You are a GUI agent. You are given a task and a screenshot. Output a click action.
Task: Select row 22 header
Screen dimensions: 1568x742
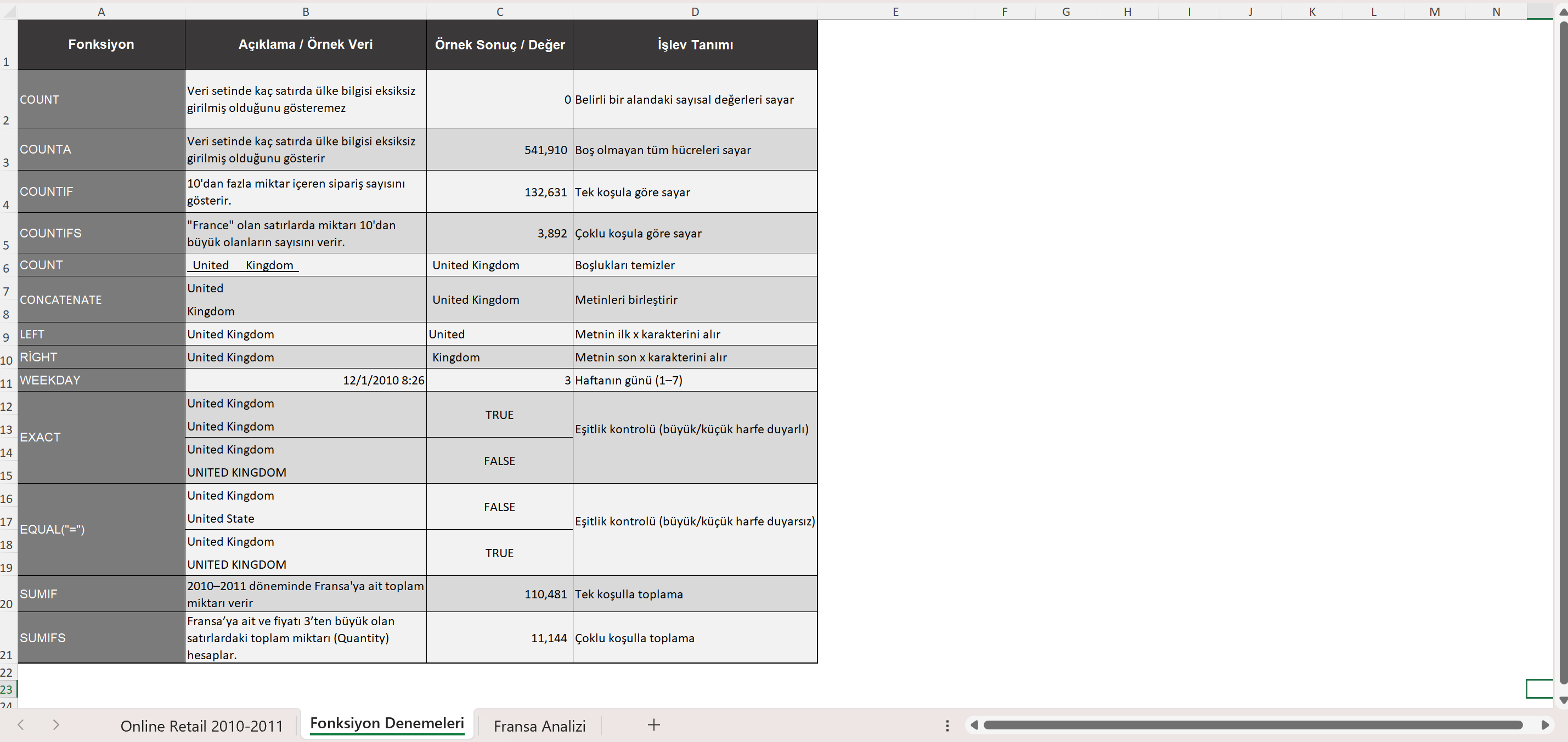[x=9, y=672]
